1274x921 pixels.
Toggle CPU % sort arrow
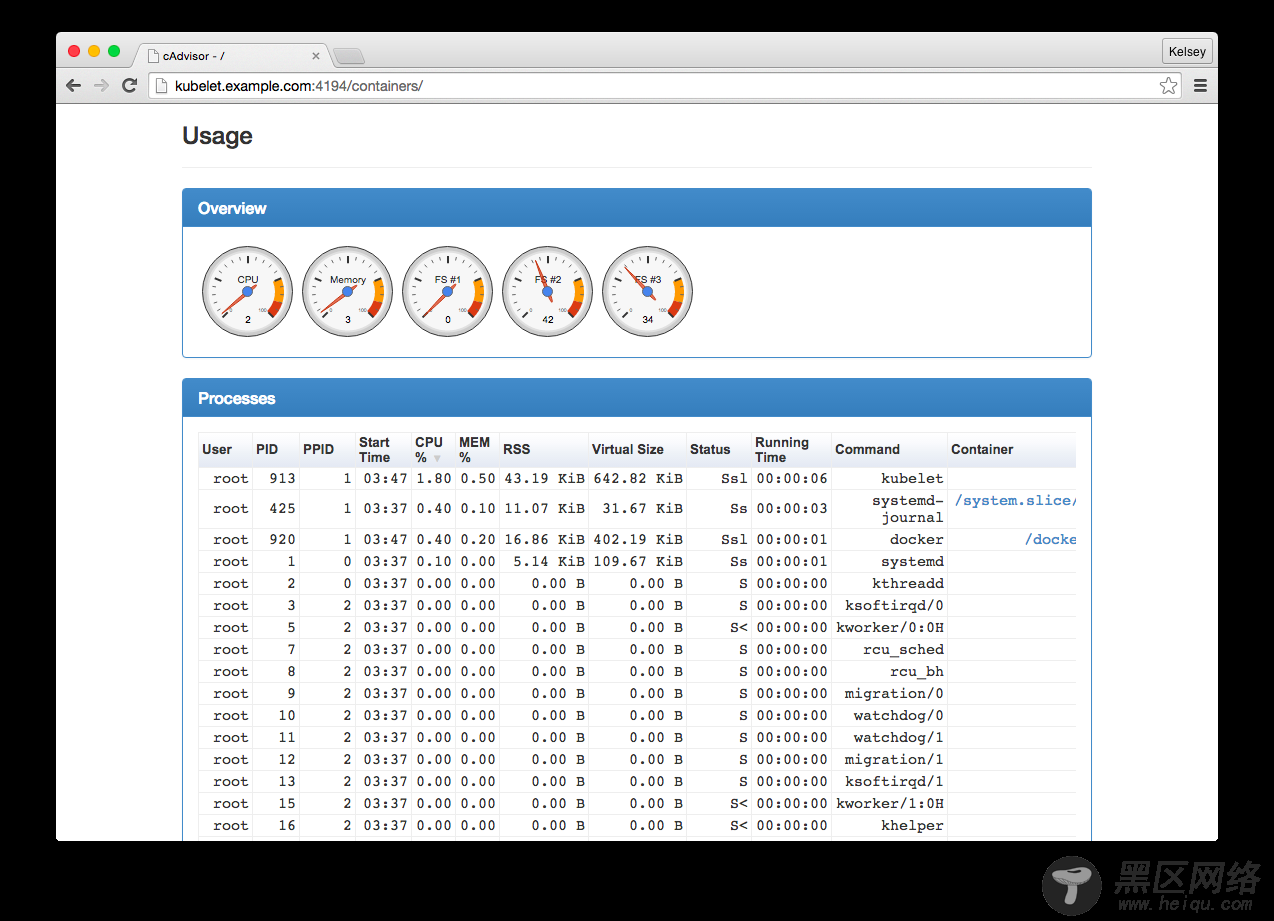coord(436,458)
